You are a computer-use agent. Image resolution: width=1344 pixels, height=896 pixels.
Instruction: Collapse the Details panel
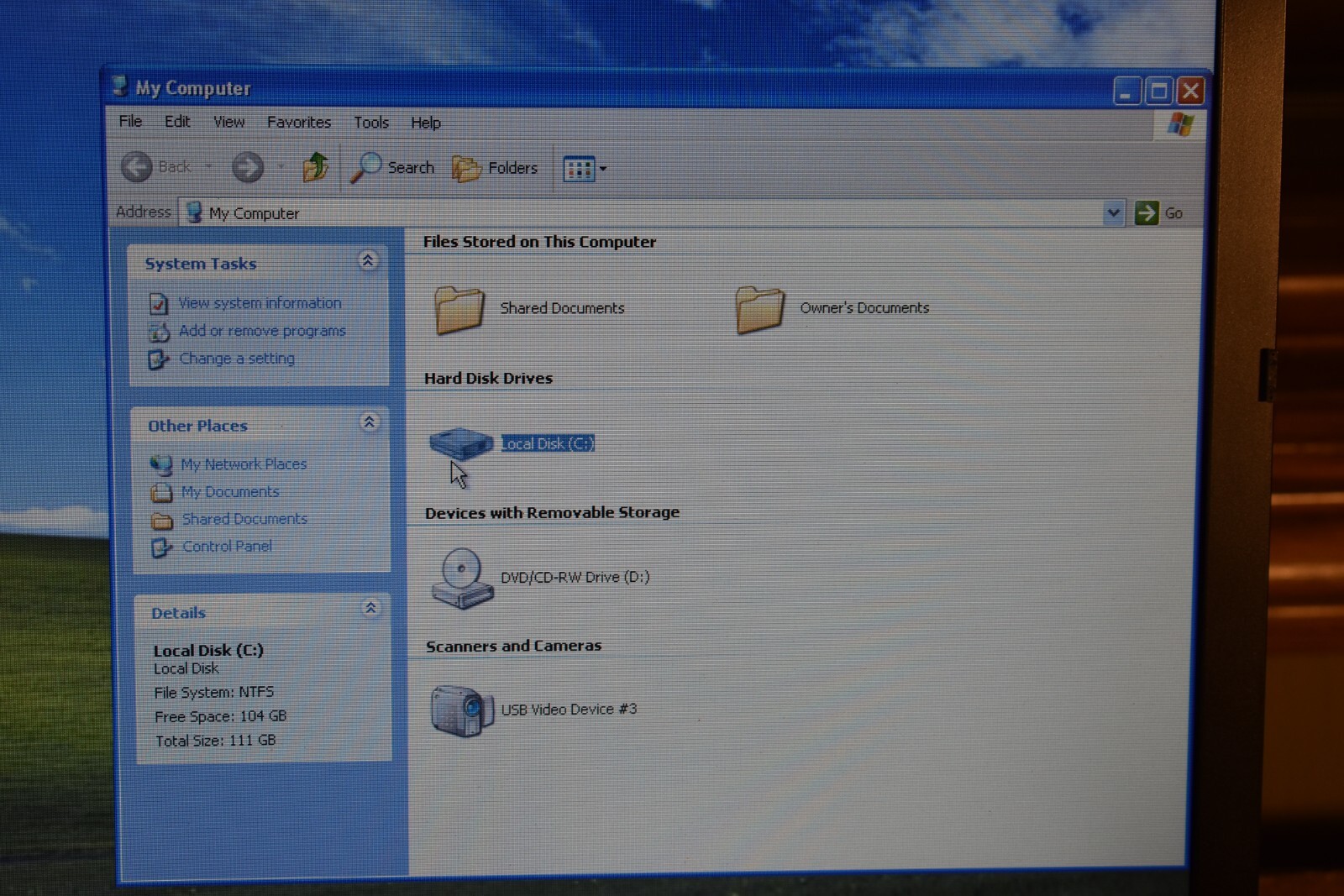tap(370, 608)
